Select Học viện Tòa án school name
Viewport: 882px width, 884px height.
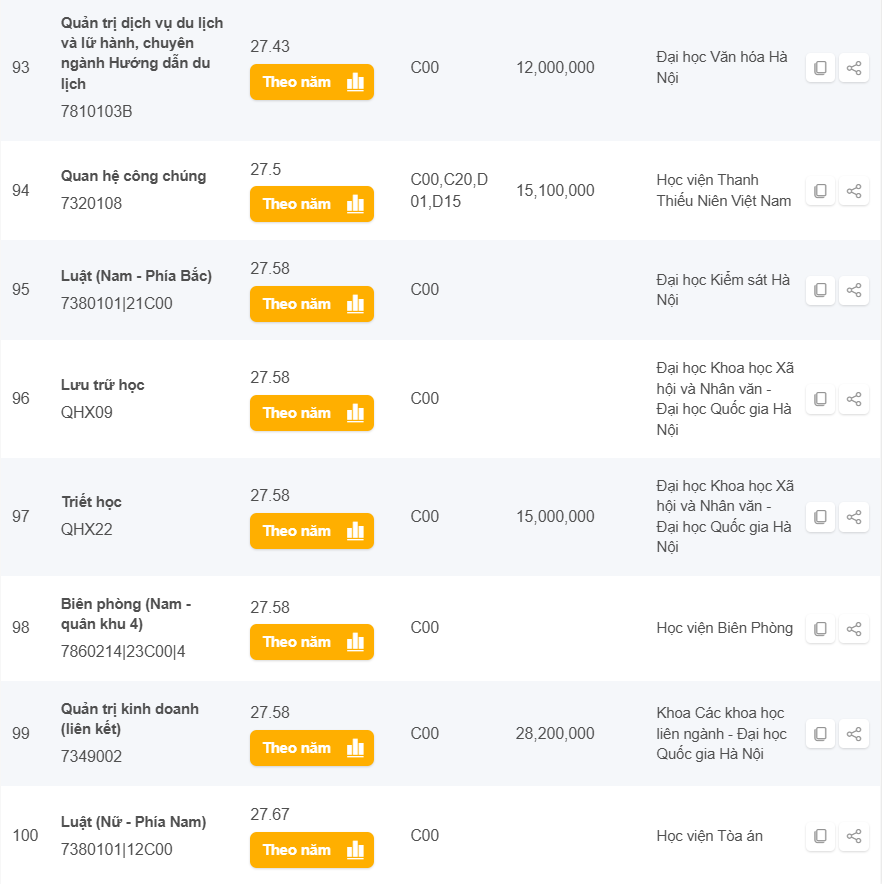[709, 835]
